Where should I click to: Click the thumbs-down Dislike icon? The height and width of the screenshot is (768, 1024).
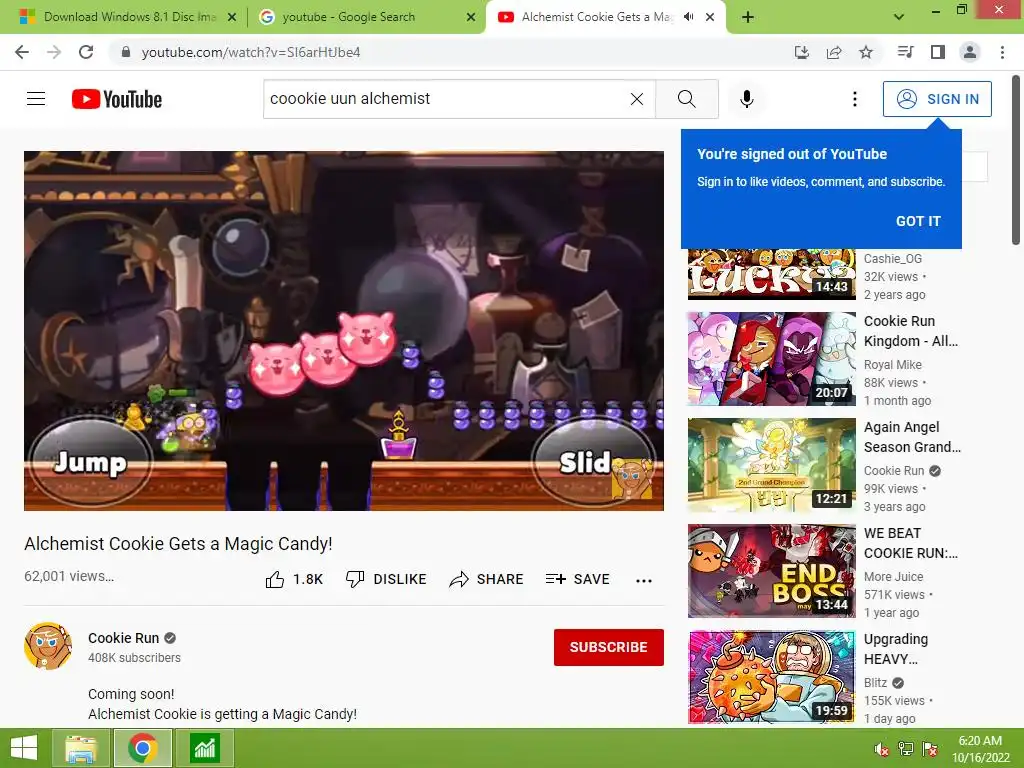tap(355, 579)
